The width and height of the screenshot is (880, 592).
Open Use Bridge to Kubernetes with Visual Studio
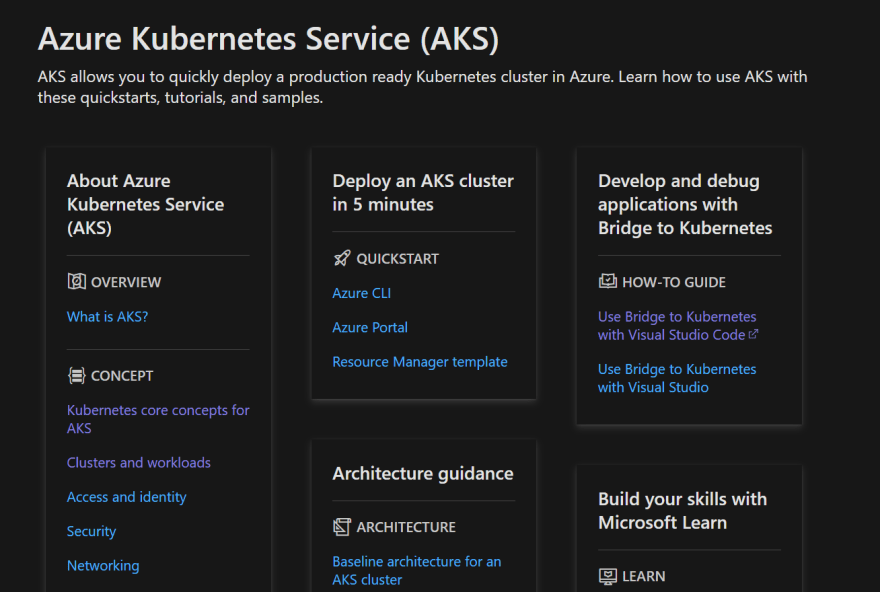coord(677,378)
